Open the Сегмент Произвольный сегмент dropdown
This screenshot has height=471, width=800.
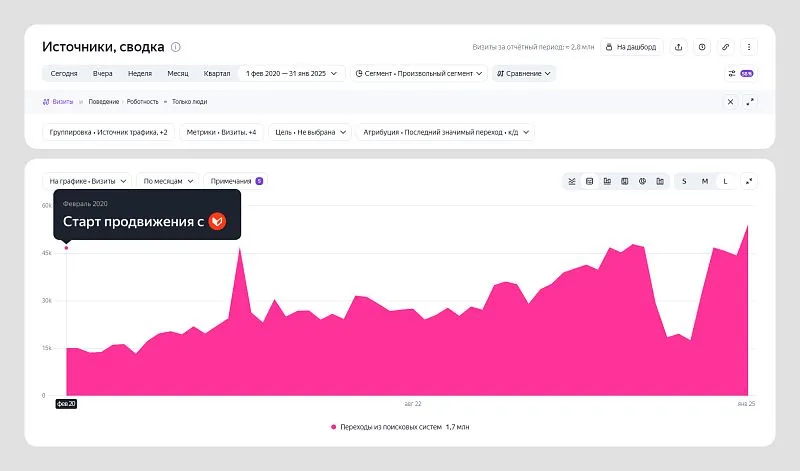click(x=419, y=73)
